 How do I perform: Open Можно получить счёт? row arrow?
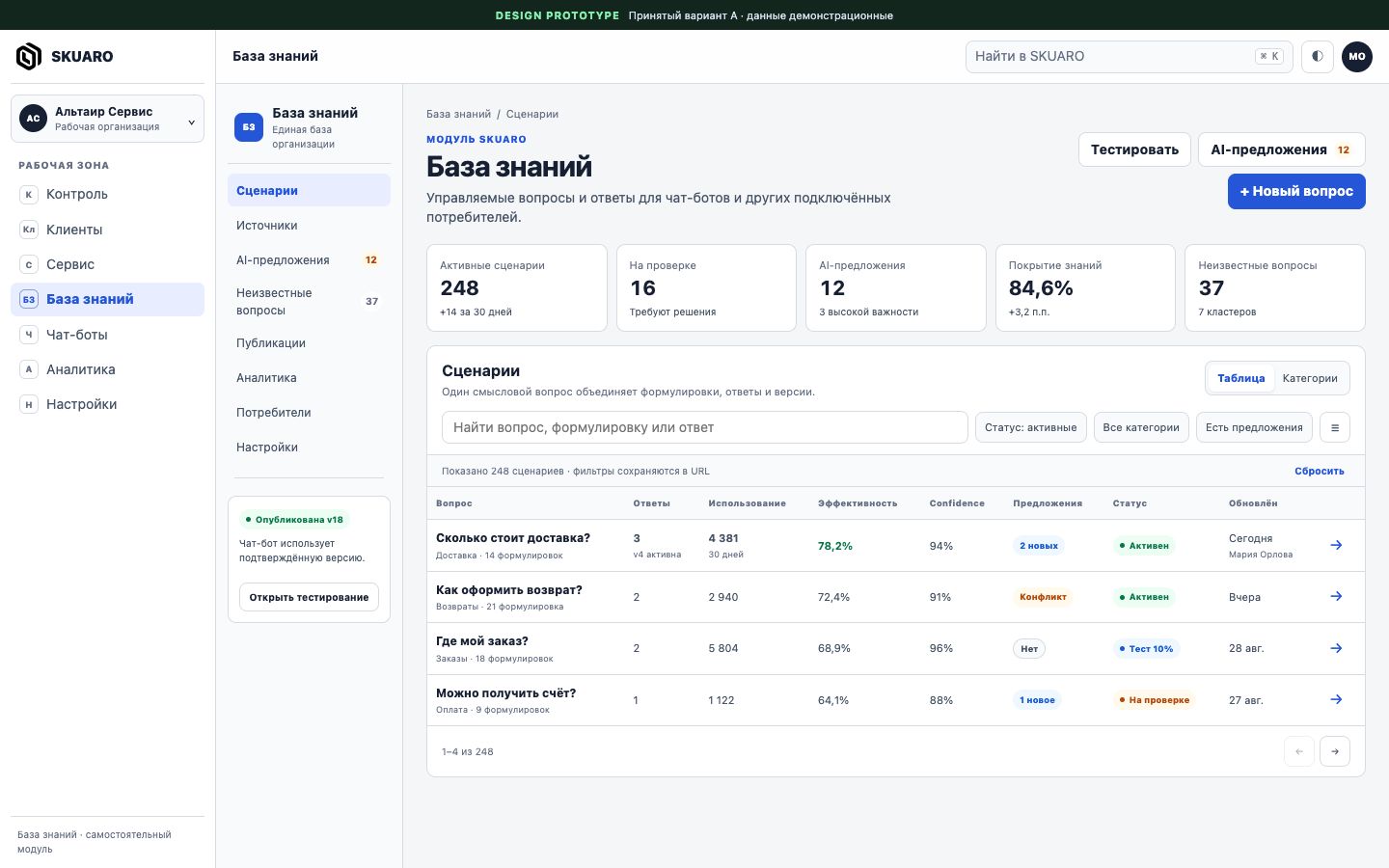click(1336, 700)
